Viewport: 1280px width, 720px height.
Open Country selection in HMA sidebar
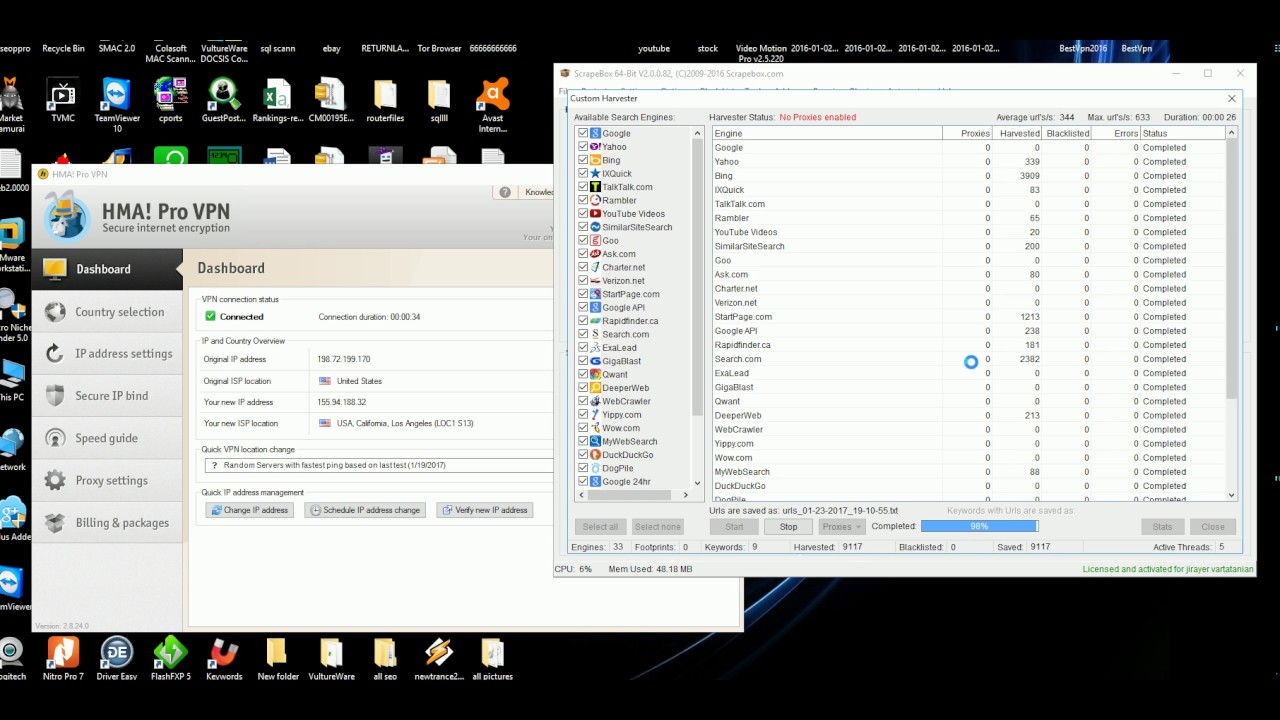(x=107, y=312)
